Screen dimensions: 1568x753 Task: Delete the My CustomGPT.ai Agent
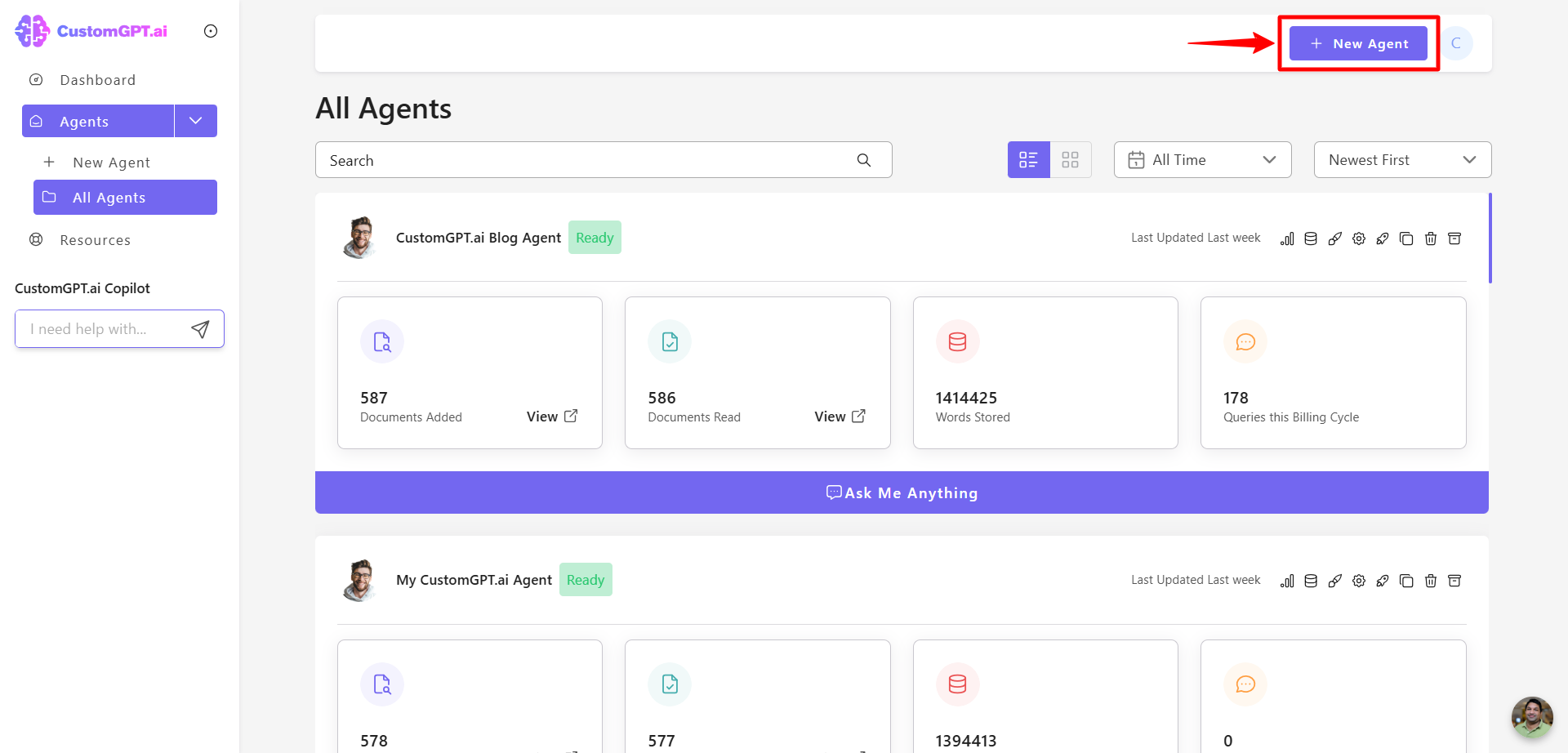pos(1431,581)
